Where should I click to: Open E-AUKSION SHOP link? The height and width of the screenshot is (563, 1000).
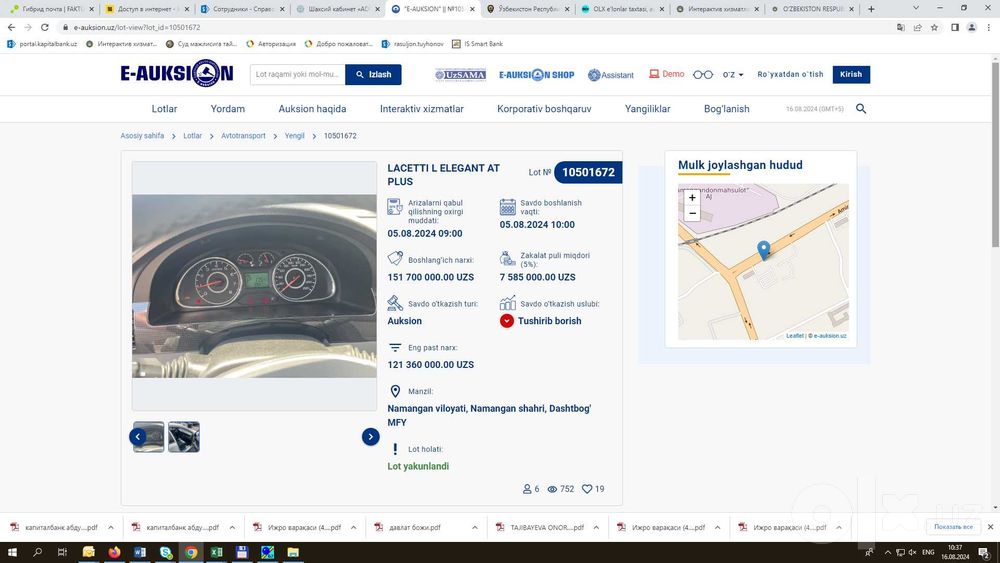coord(536,75)
